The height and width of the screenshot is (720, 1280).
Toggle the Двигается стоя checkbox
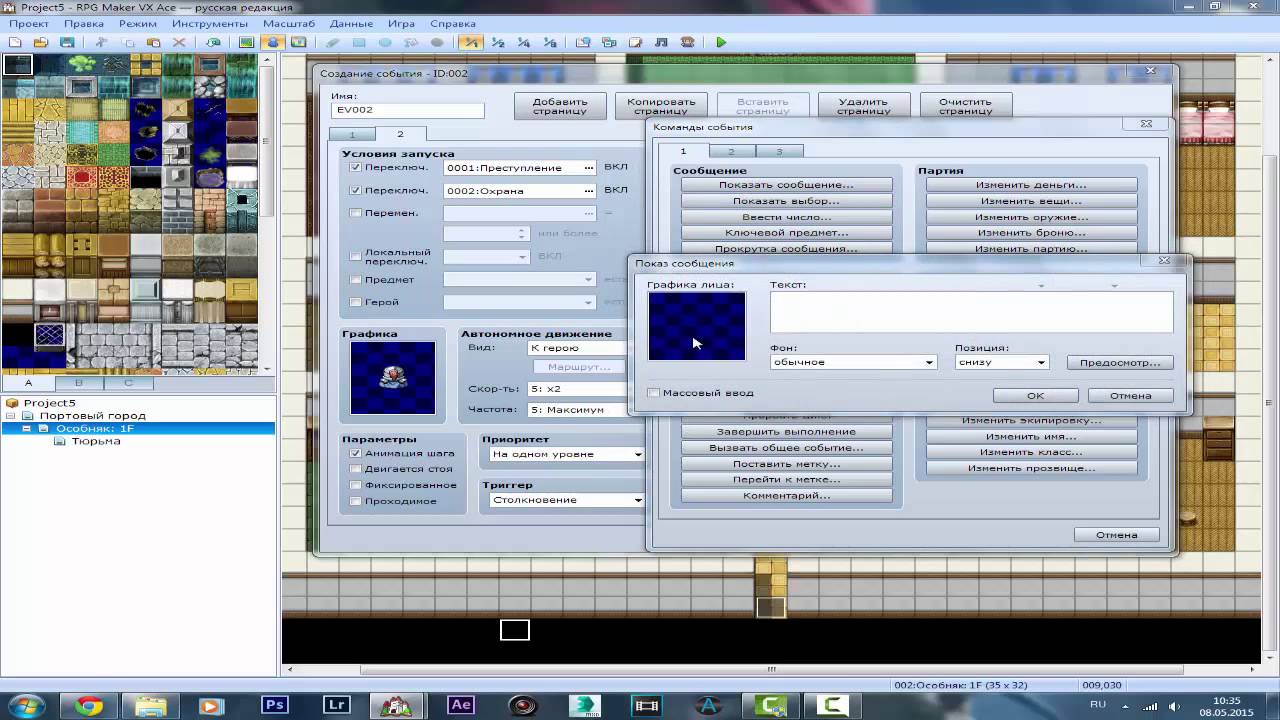[x=355, y=469]
